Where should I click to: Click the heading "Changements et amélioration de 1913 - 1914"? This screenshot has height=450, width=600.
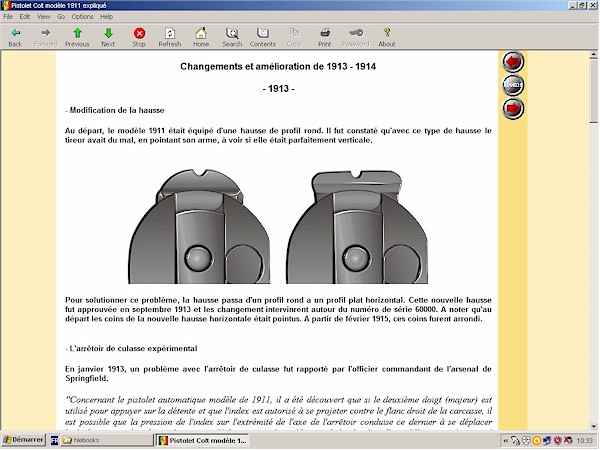click(x=278, y=67)
